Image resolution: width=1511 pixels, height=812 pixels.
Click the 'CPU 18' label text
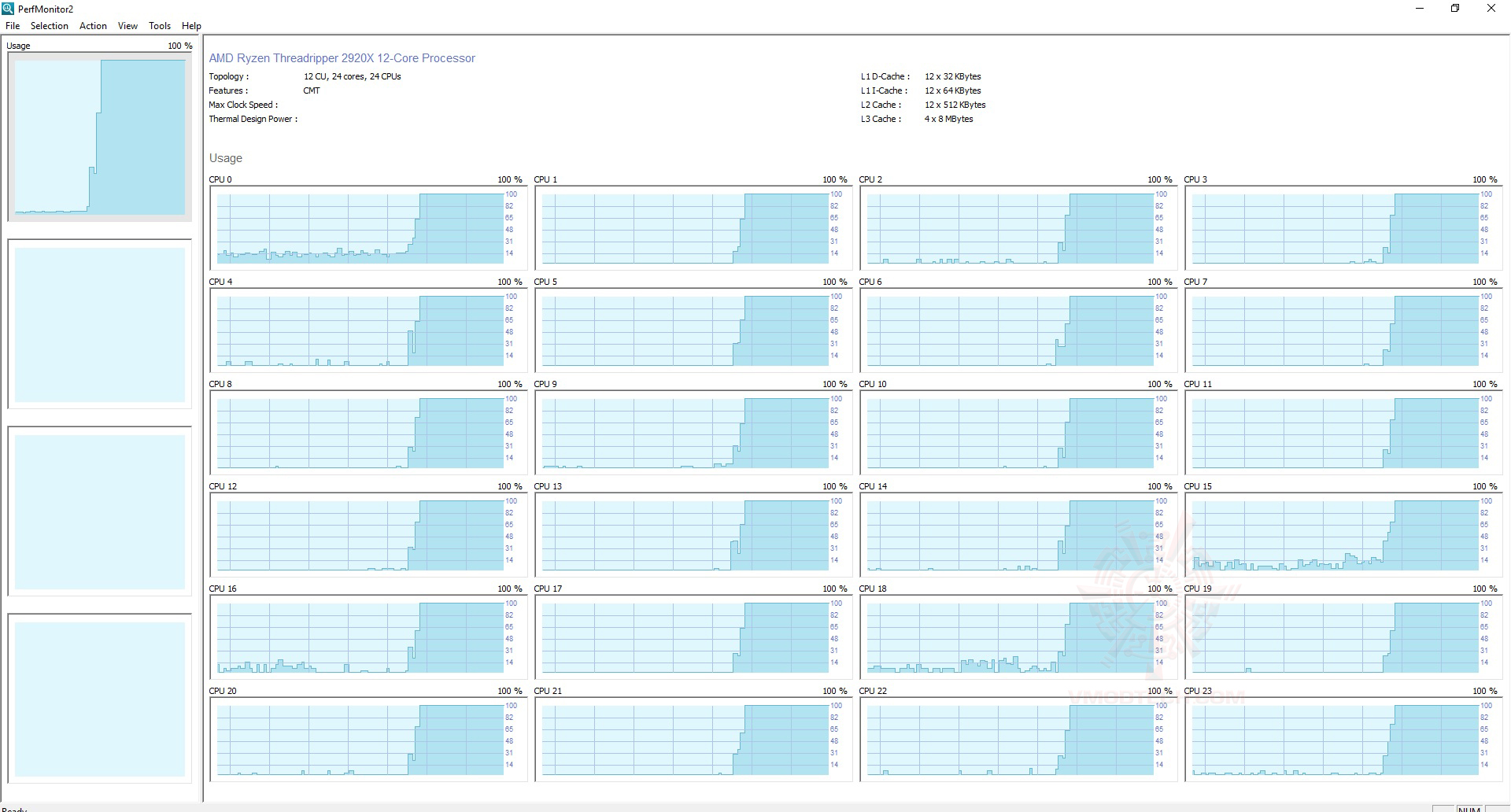tap(873, 589)
